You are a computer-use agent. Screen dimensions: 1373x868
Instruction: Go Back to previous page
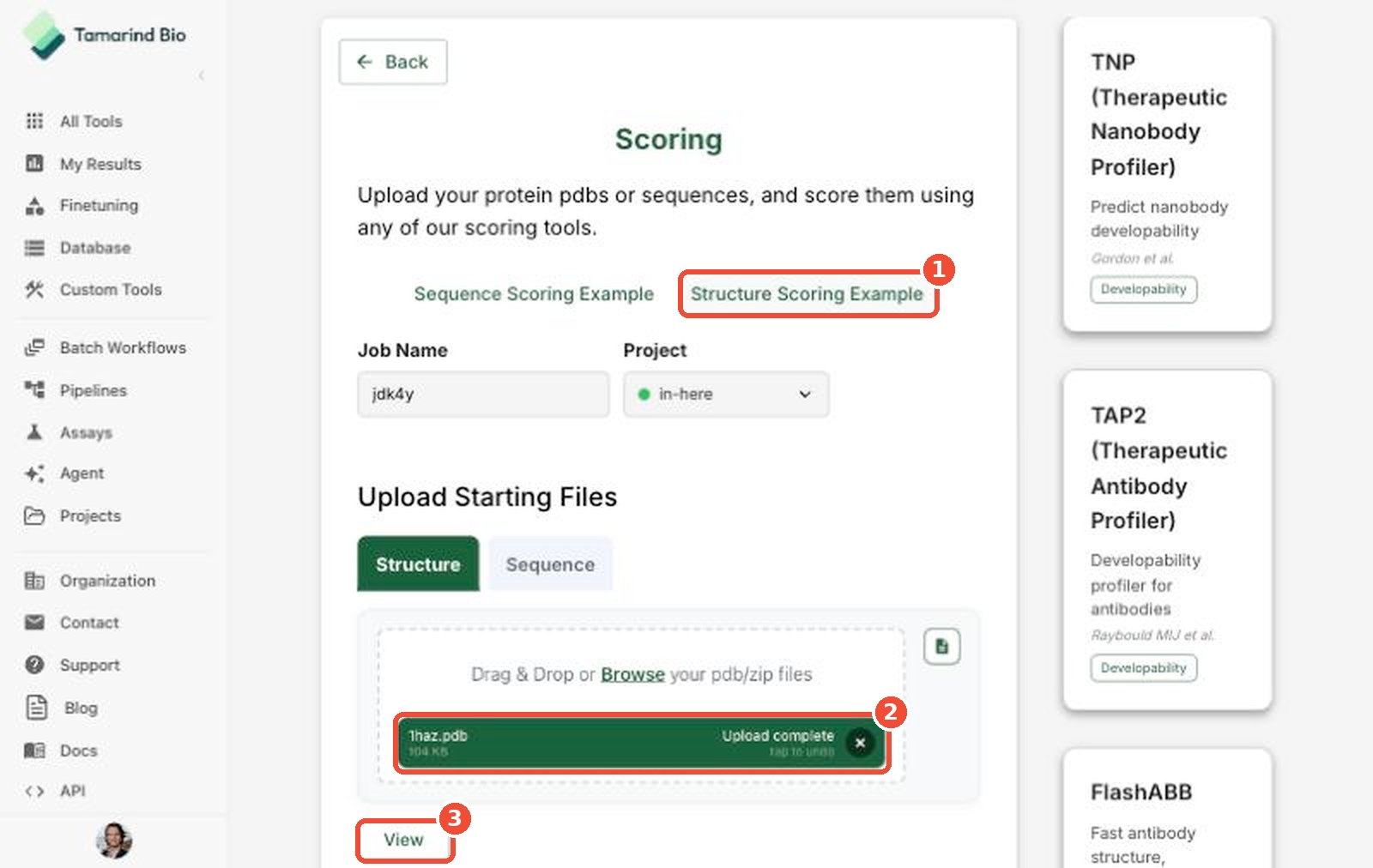393,62
